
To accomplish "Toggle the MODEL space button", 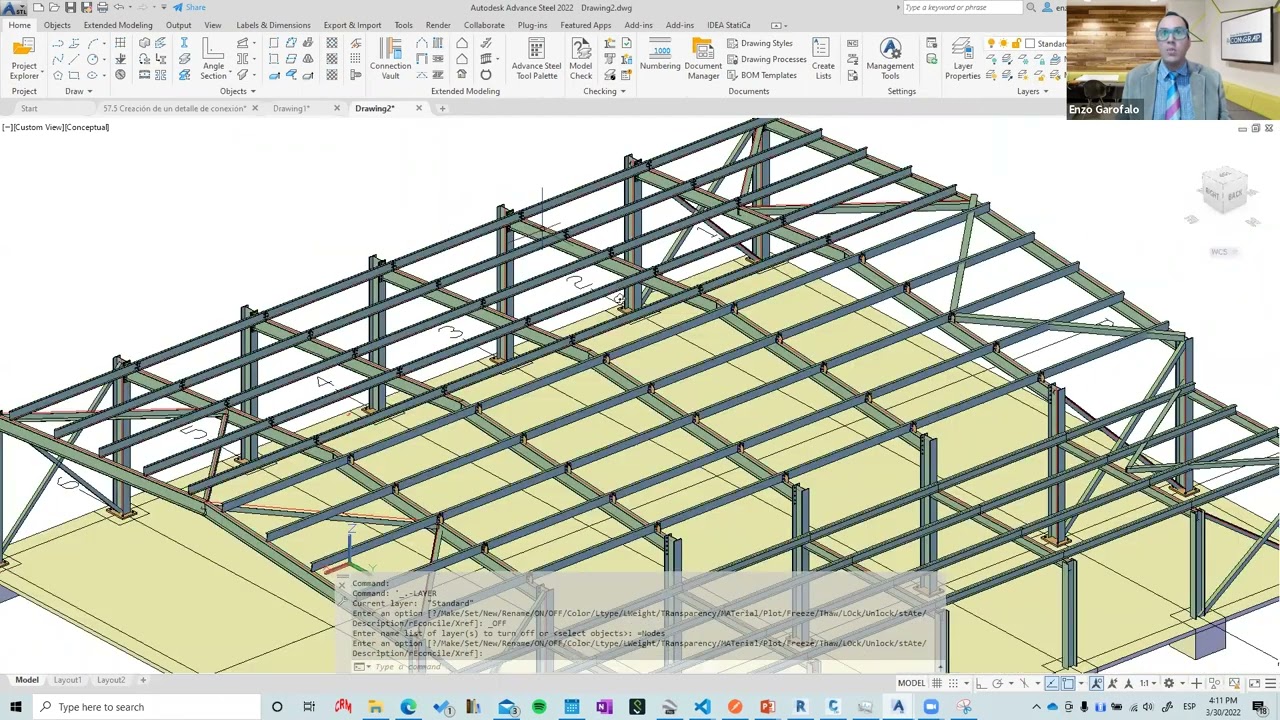I will [911, 683].
